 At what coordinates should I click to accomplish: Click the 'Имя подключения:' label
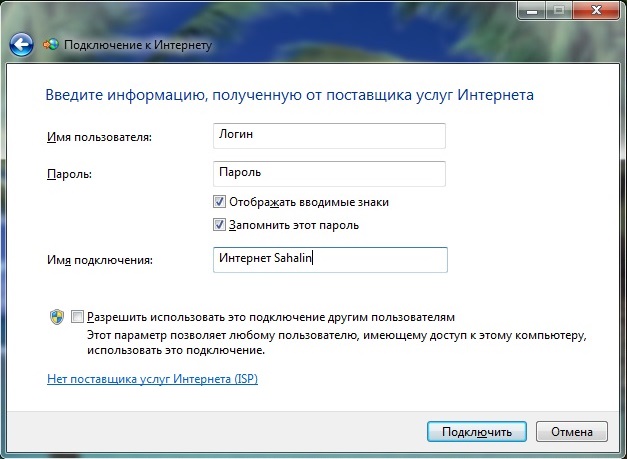99,260
